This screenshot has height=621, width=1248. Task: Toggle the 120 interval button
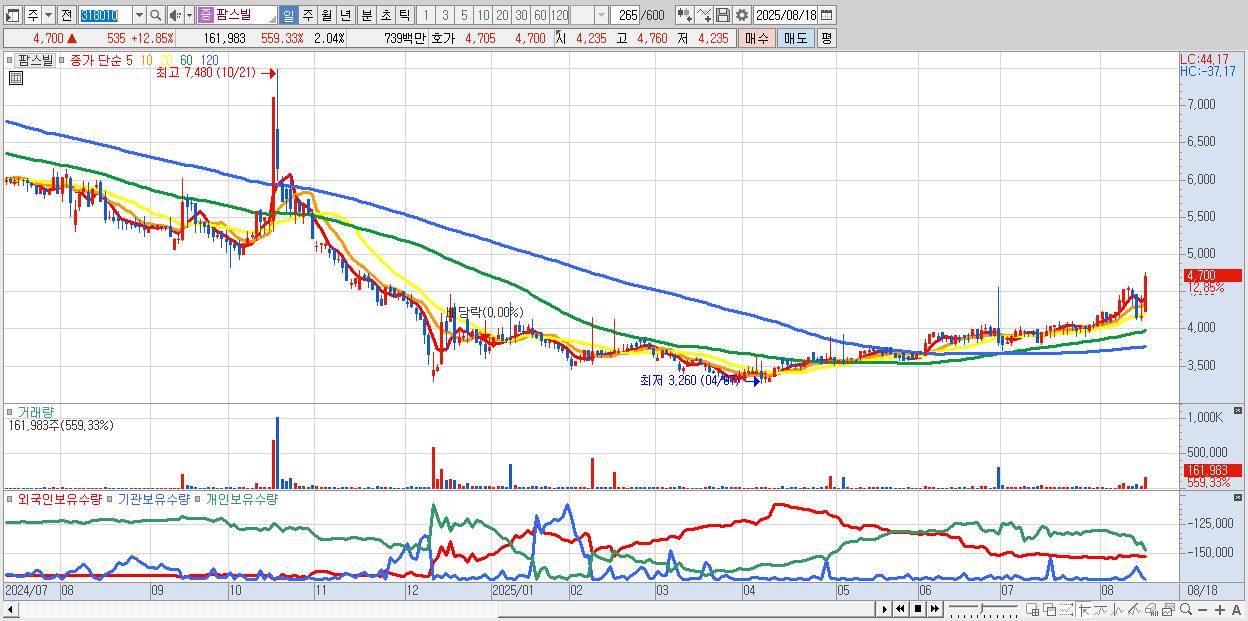click(x=559, y=15)
